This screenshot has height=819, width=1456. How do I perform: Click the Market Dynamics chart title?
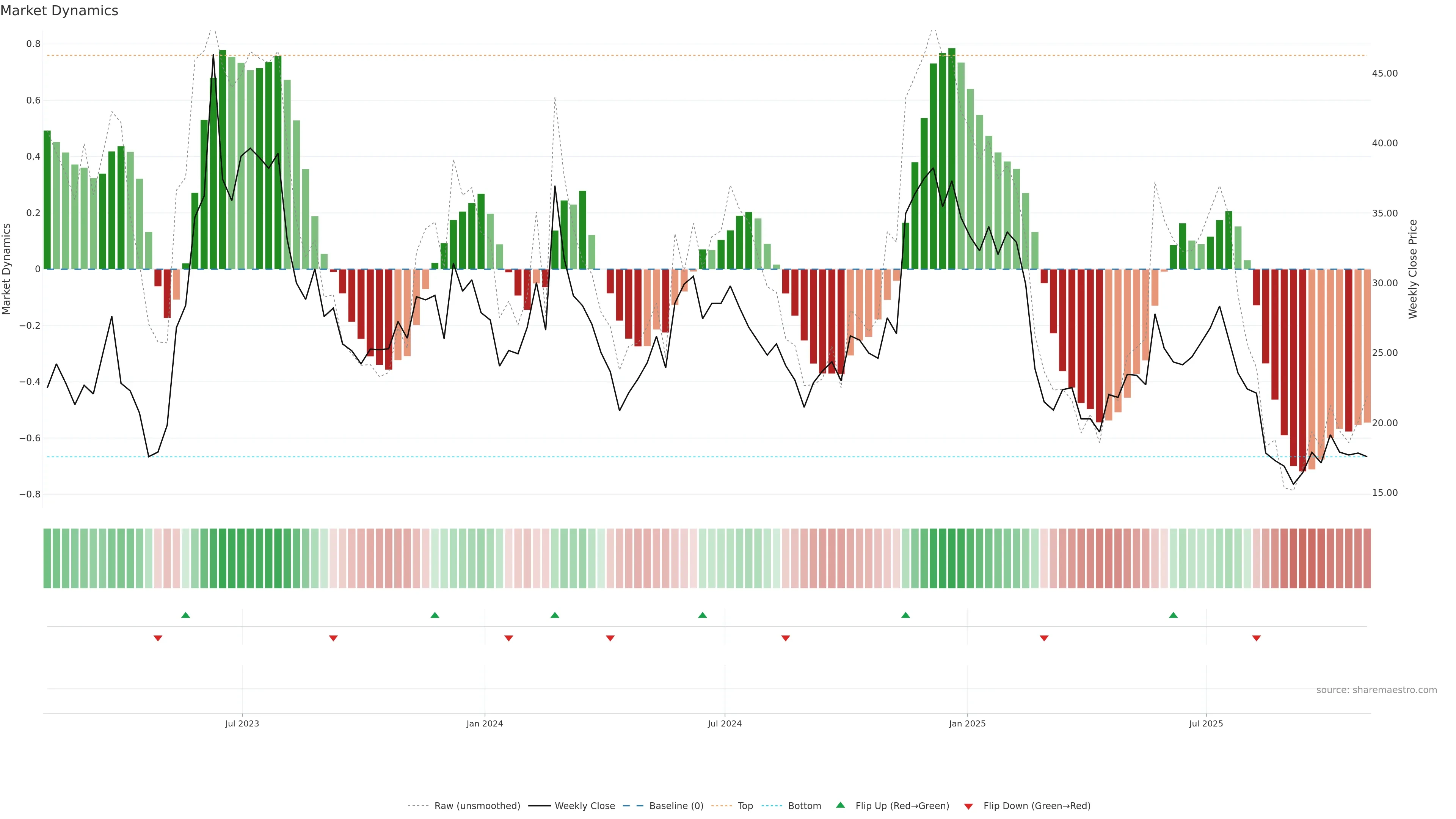[x=60, y=11]
